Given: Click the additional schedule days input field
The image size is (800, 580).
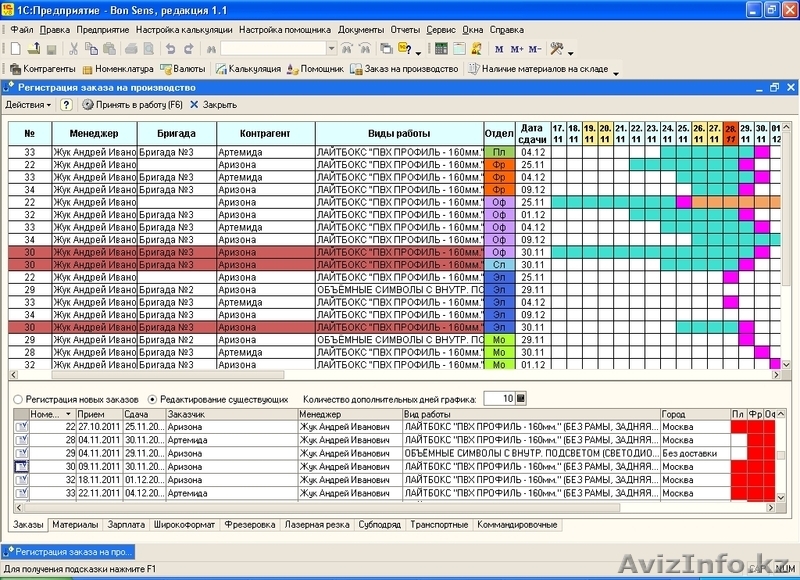Looking at the screenshot, I should [498, 399].
